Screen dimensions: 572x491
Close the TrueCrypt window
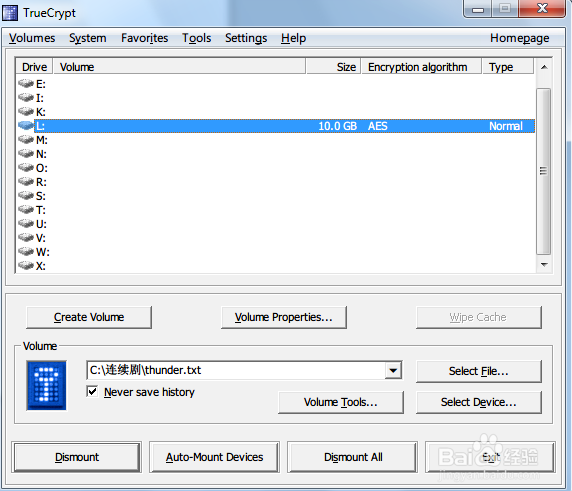(x=542, y=9)
